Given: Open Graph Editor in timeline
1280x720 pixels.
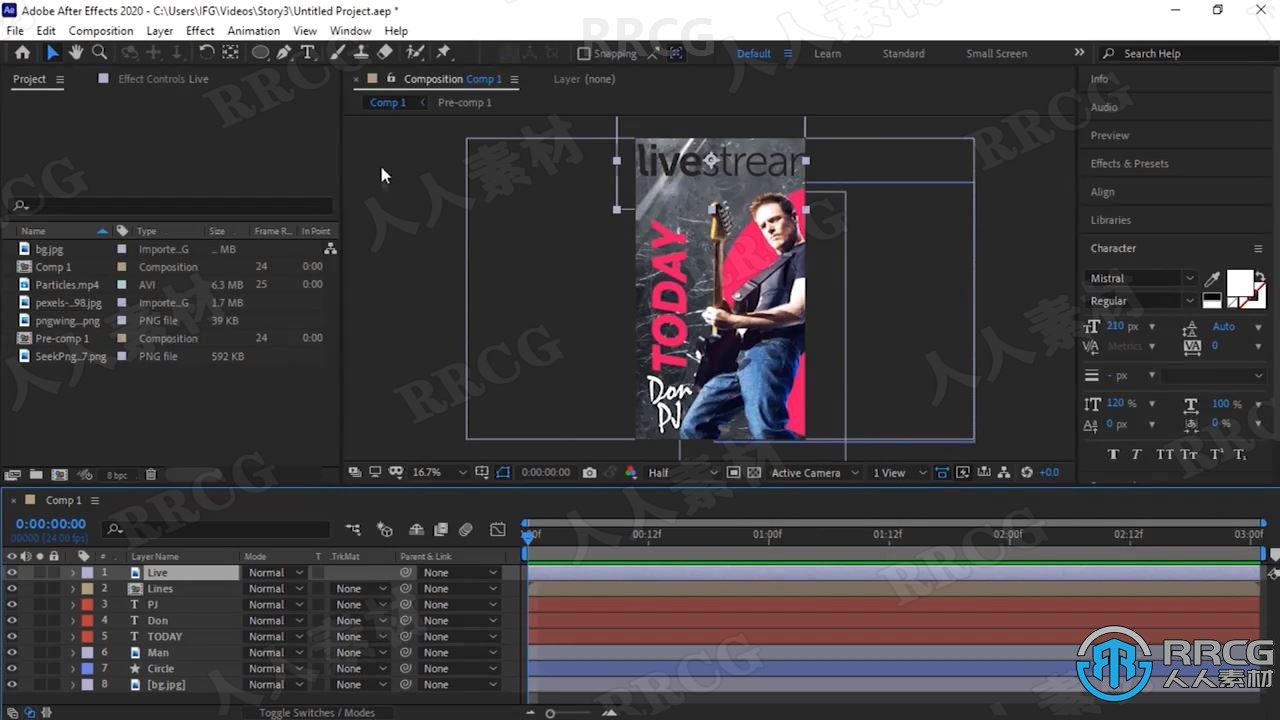Looking at the screenshot, I should [x=498, y=529].
